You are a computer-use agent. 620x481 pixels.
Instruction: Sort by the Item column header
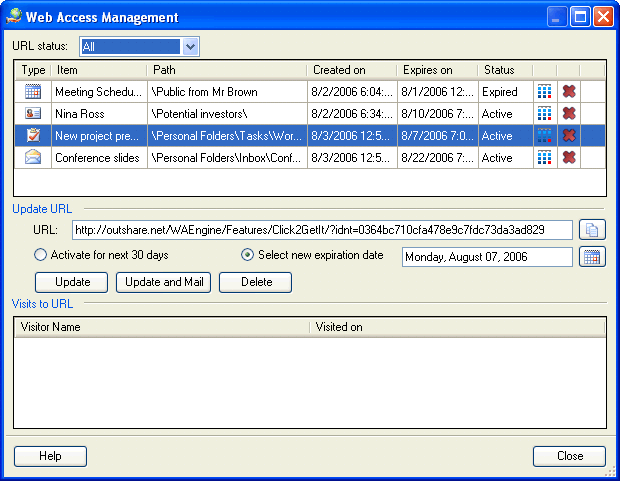[x=99, y=70]
